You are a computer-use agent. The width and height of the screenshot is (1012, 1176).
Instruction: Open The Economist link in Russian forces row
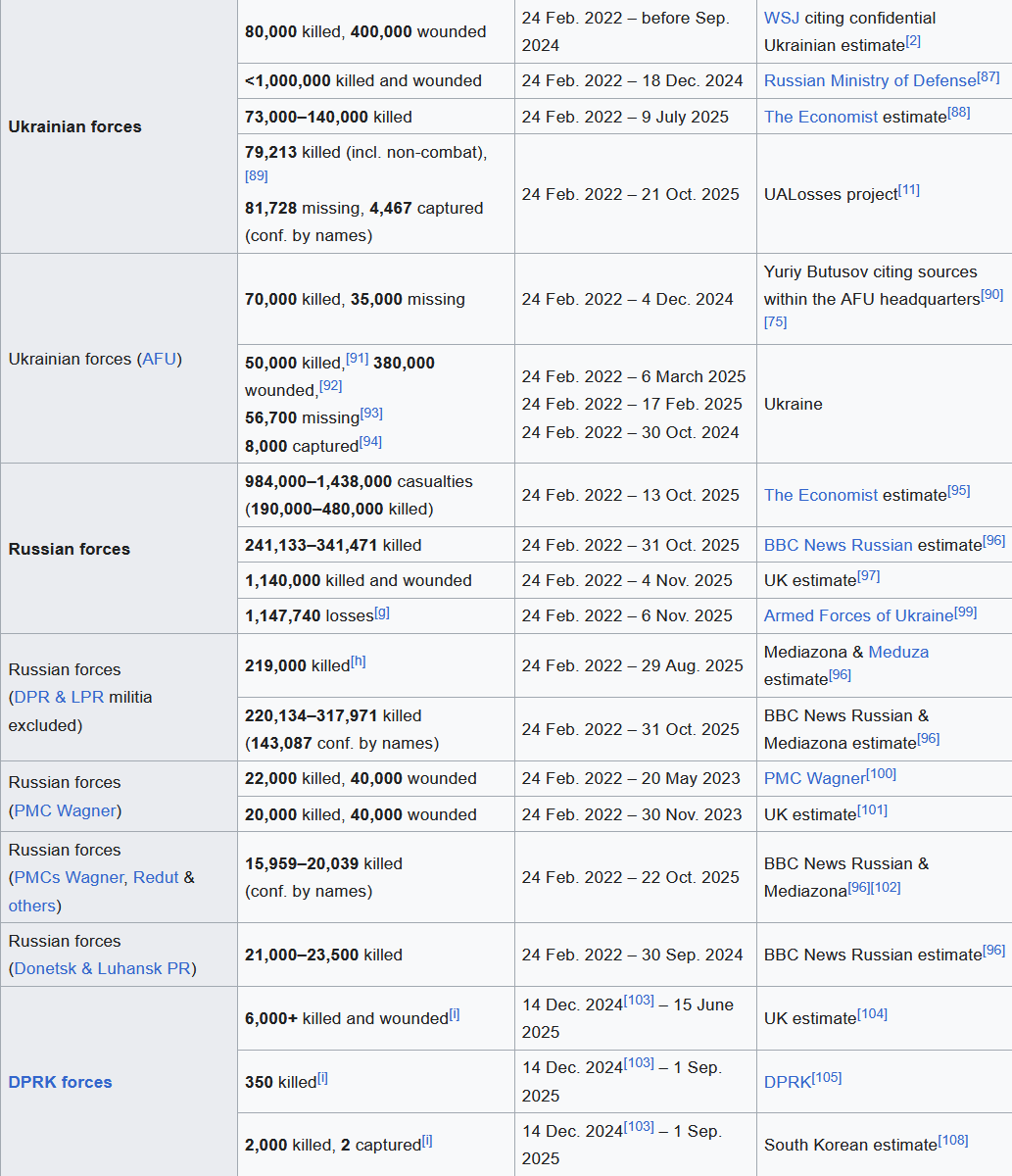(821, 495)
